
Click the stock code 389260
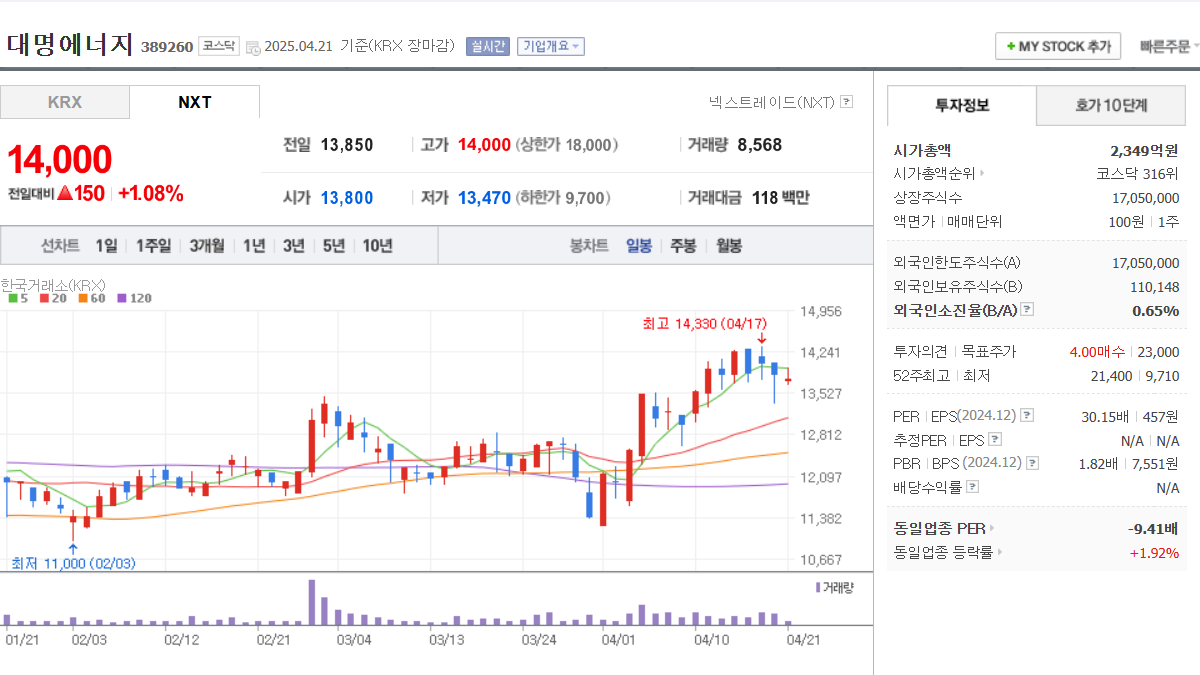pyautogui.click(x=167, y=47)
